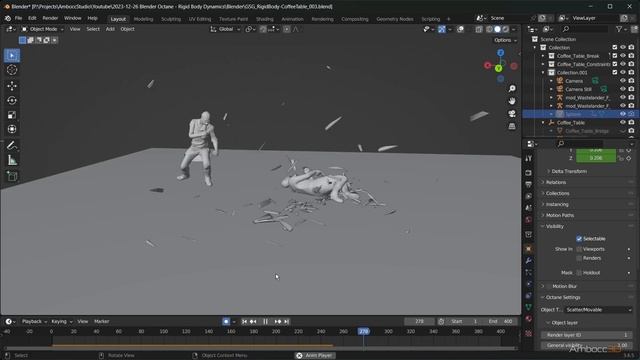
Task: Hide Camera Still with its eye icon
Action: (x=623, y=89)
